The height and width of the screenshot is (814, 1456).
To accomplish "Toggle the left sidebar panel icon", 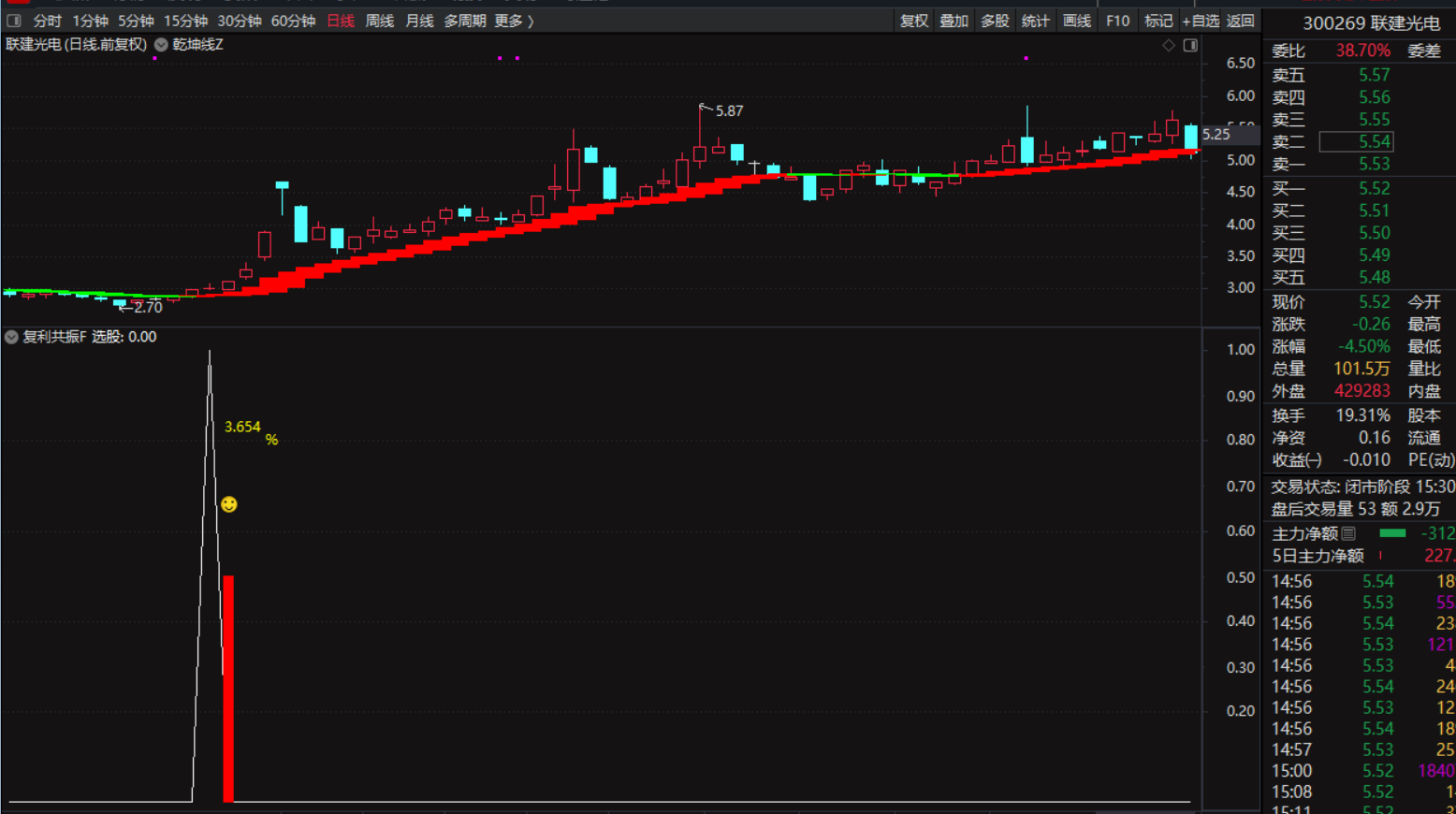I will click(x=14, y=21).
